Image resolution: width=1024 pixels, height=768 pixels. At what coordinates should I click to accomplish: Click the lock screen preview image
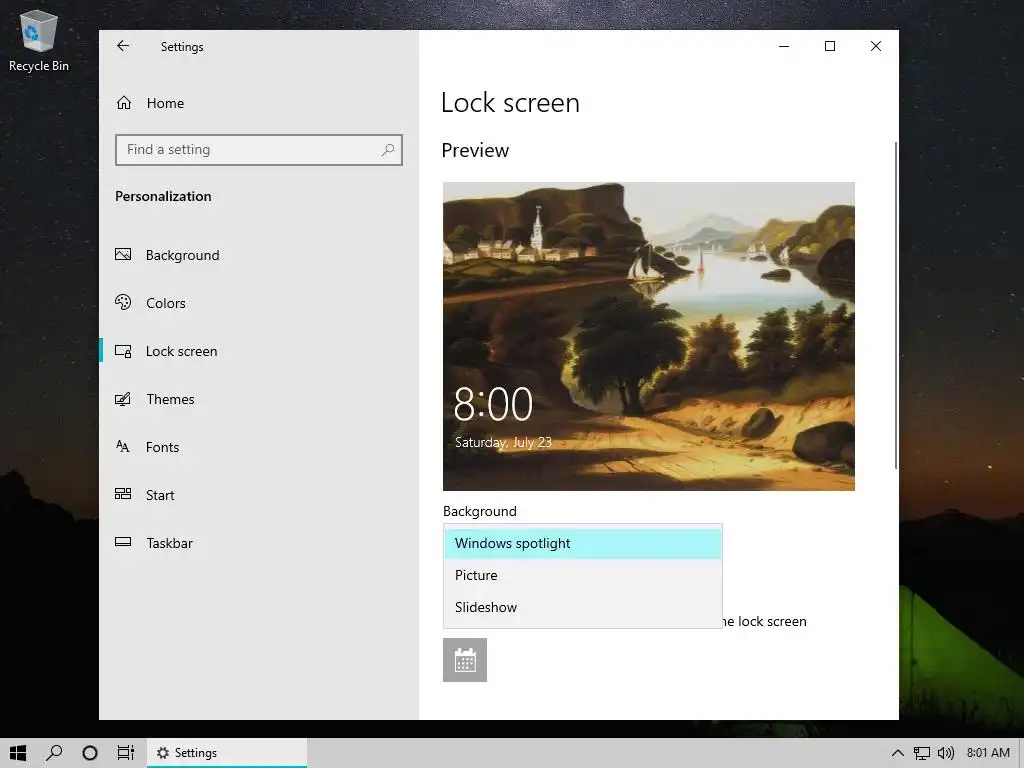[x=648, y=336]
